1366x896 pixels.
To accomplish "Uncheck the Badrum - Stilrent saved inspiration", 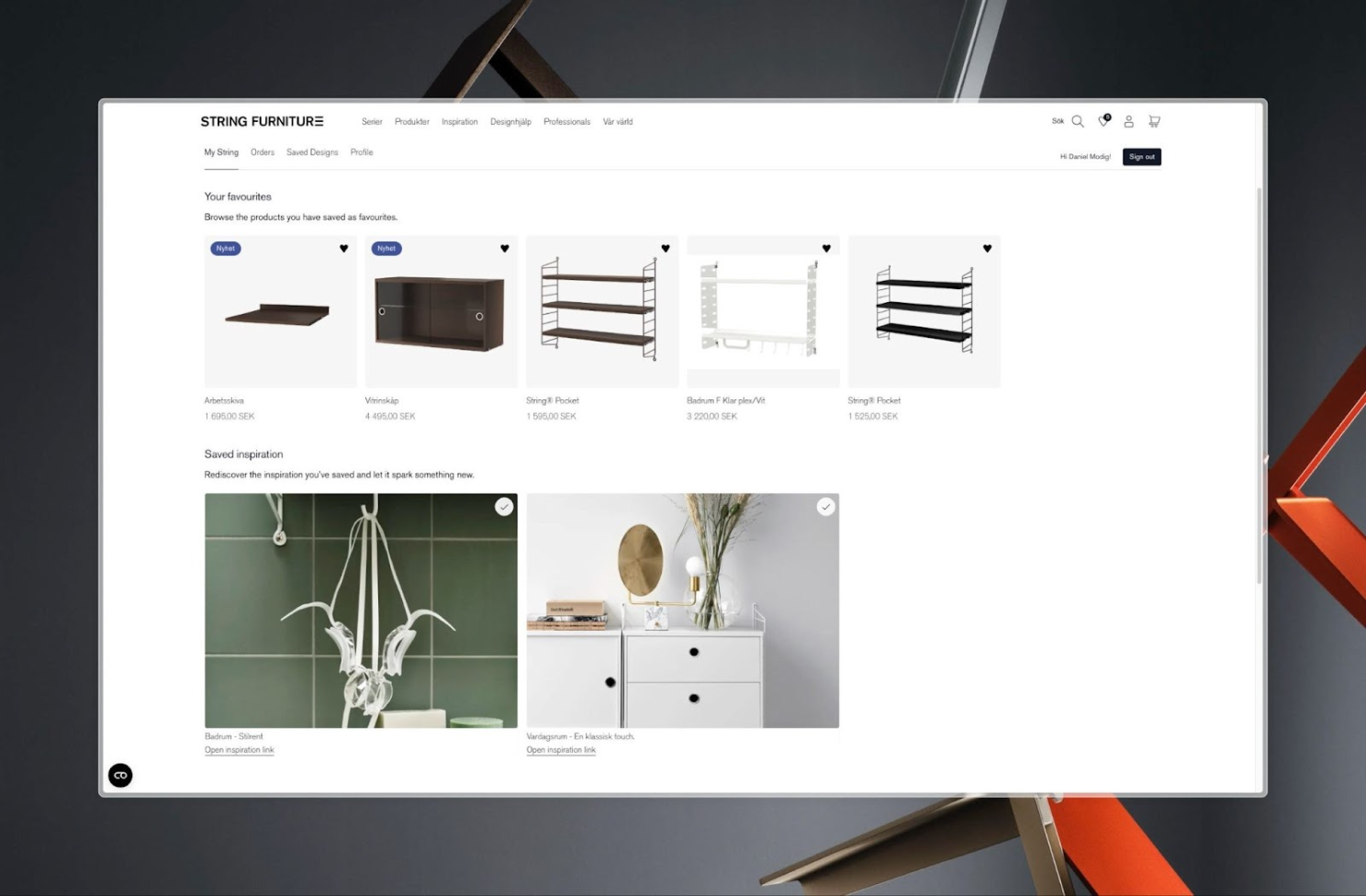I will pyautogui.click(x=504, y=507).
